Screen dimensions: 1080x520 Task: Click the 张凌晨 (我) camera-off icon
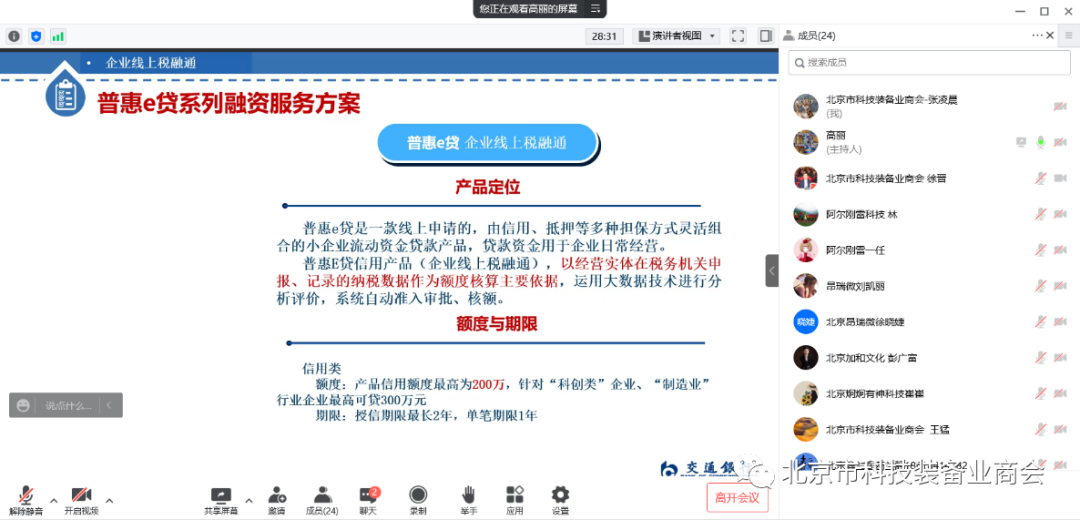pyautogui.click(x=1060, y=106)
